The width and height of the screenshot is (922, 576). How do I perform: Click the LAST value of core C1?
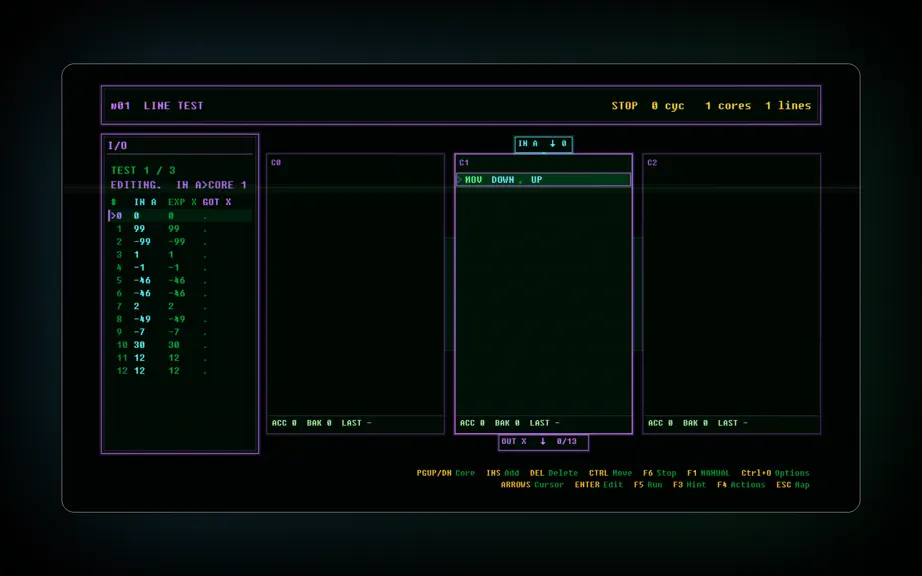[544, 423]
